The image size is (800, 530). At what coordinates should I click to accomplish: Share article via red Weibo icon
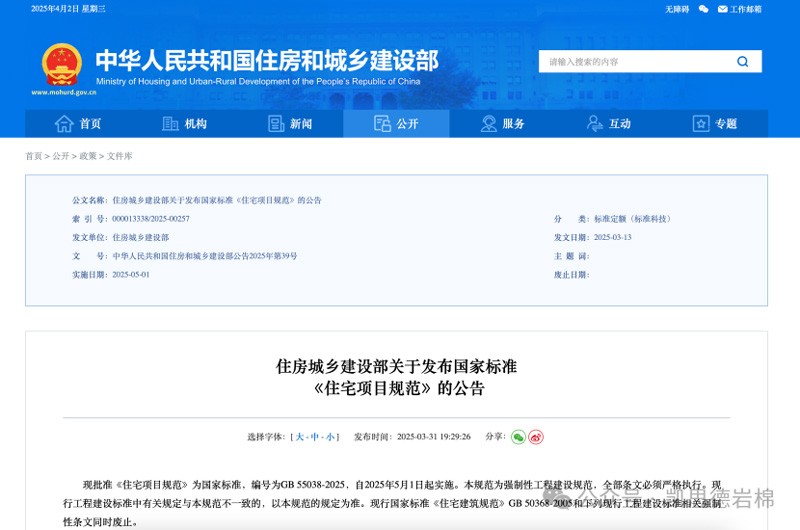pos(536,437)
